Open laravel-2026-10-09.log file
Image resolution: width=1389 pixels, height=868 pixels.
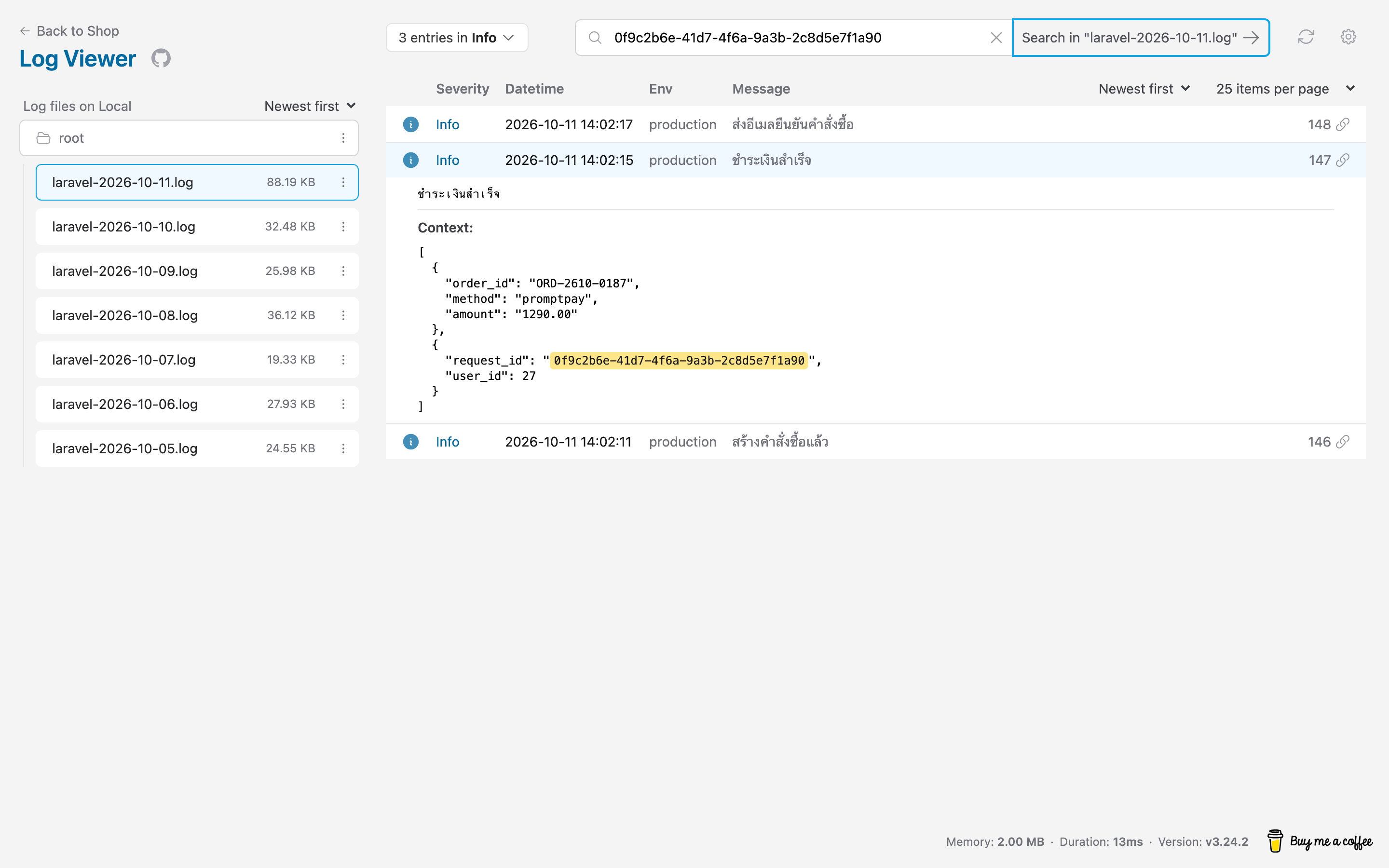(x=197, y=271)
